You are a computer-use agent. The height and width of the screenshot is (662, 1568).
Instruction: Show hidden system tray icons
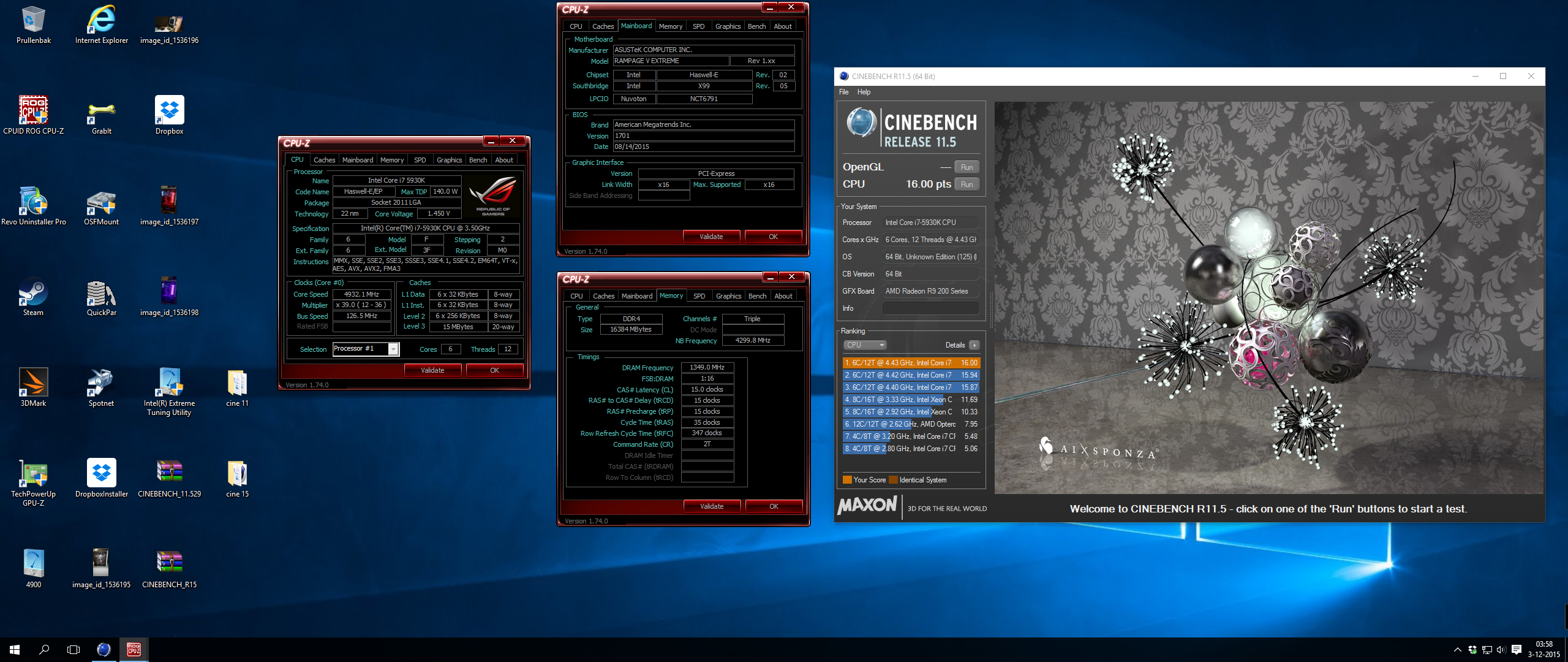pyautogui.click(x=1457, y=650)
